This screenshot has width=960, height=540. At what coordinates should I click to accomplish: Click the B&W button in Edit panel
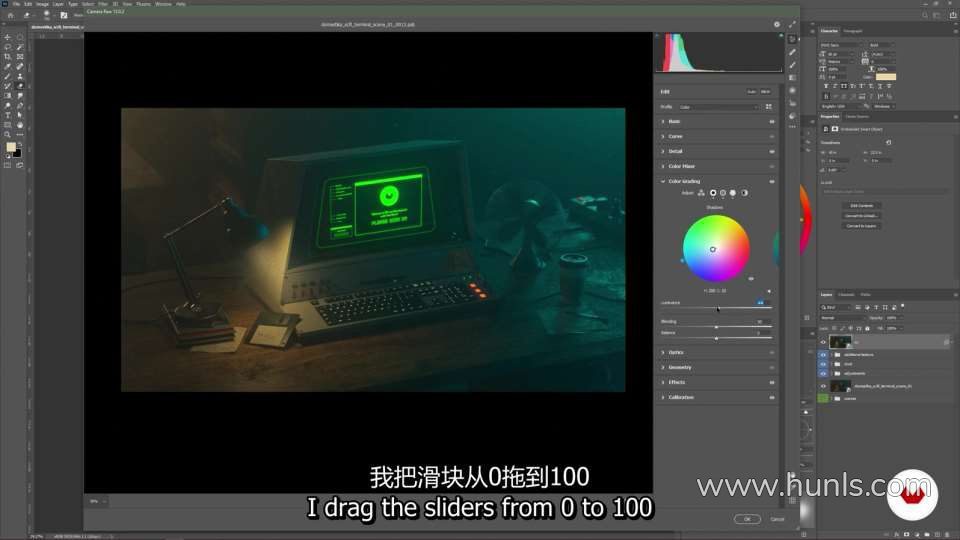765,92
